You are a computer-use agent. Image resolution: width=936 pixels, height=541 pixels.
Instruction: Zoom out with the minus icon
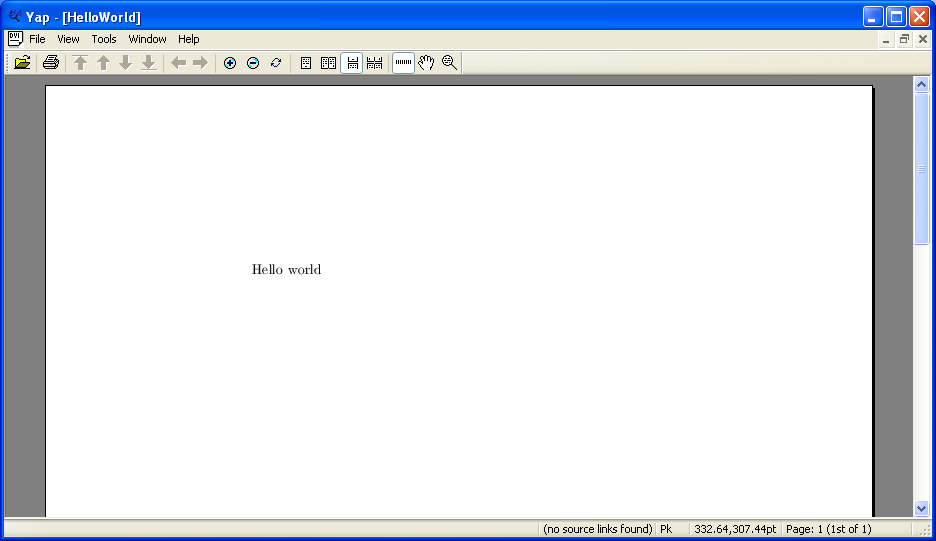point(253,63)
